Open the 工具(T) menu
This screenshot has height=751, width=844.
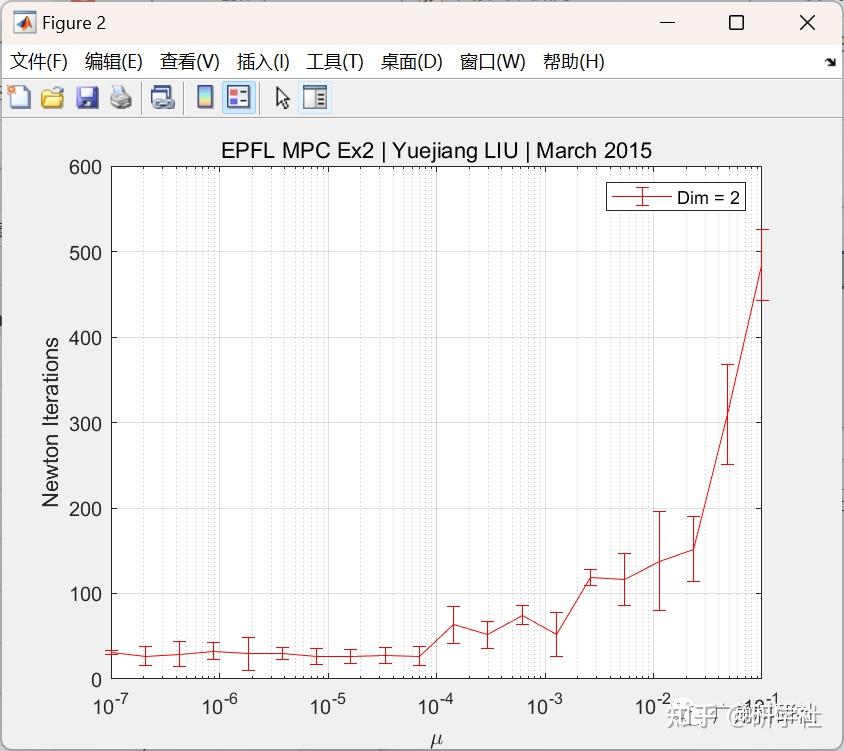pyautogui.click(x=334, y=61)
